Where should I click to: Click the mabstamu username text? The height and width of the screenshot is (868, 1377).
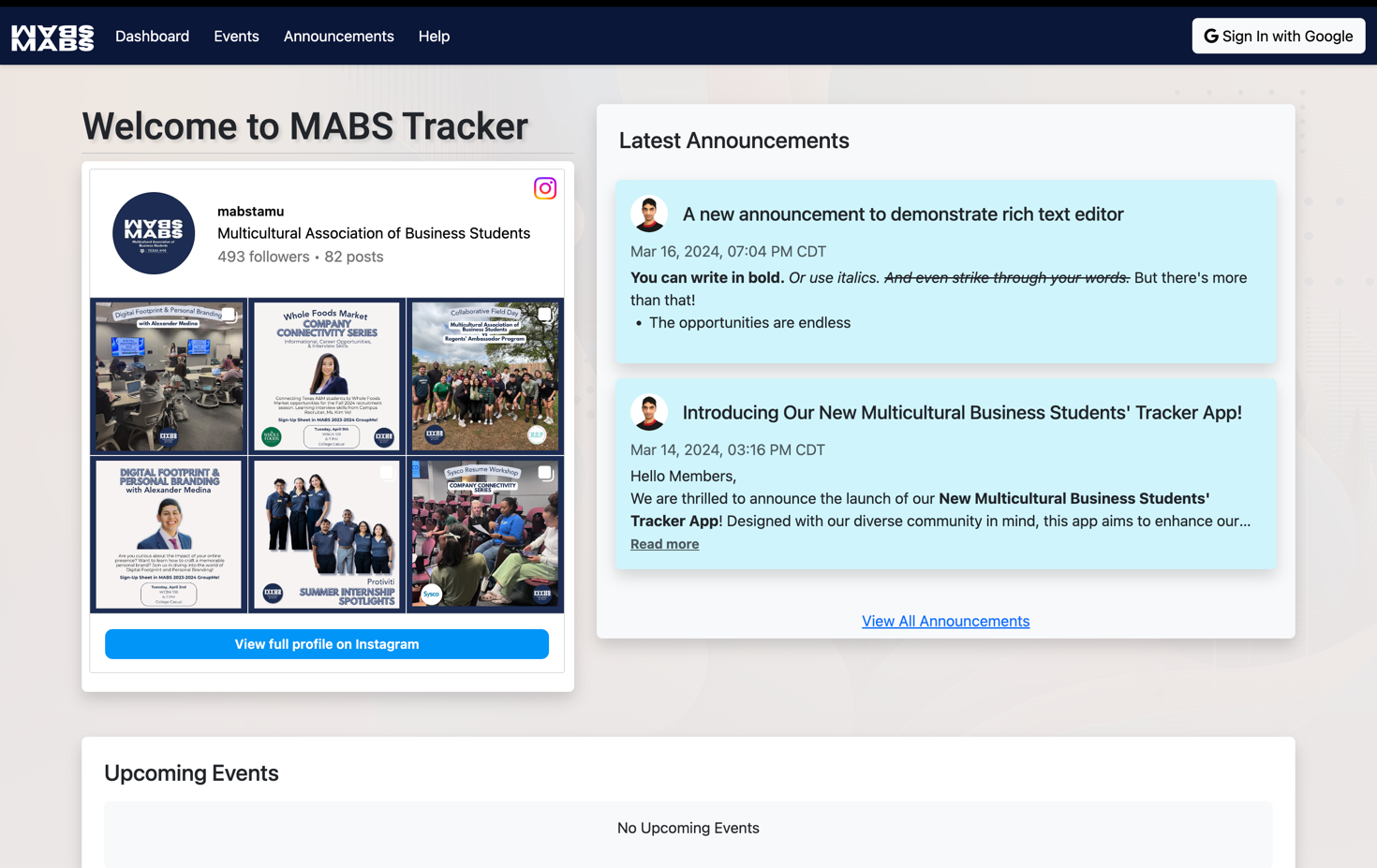[x=250, y=212]
